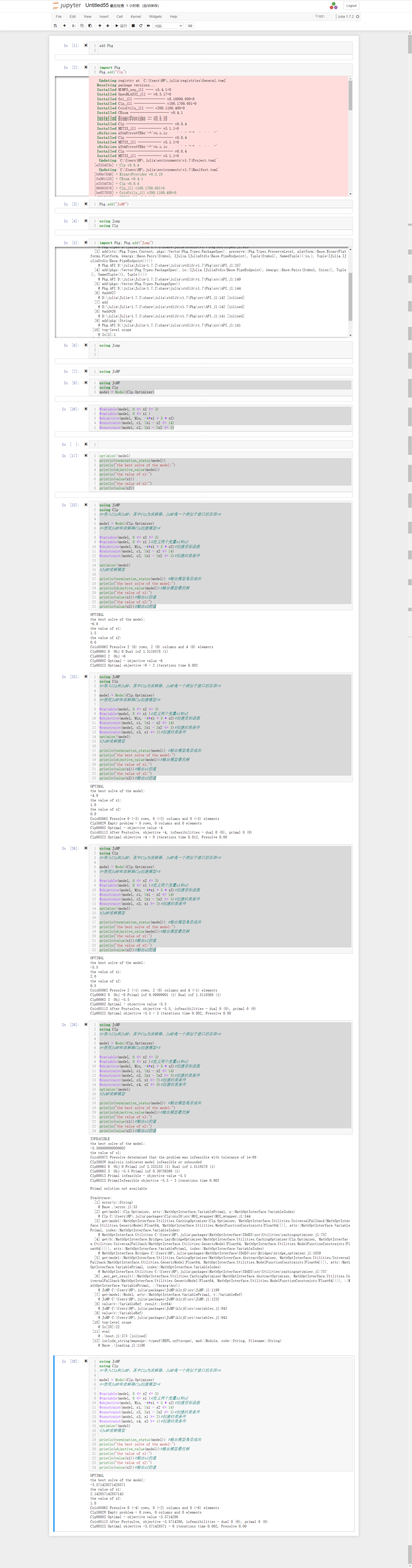
Task: Click the Jupyter logo link
Action: coord(66,5)
